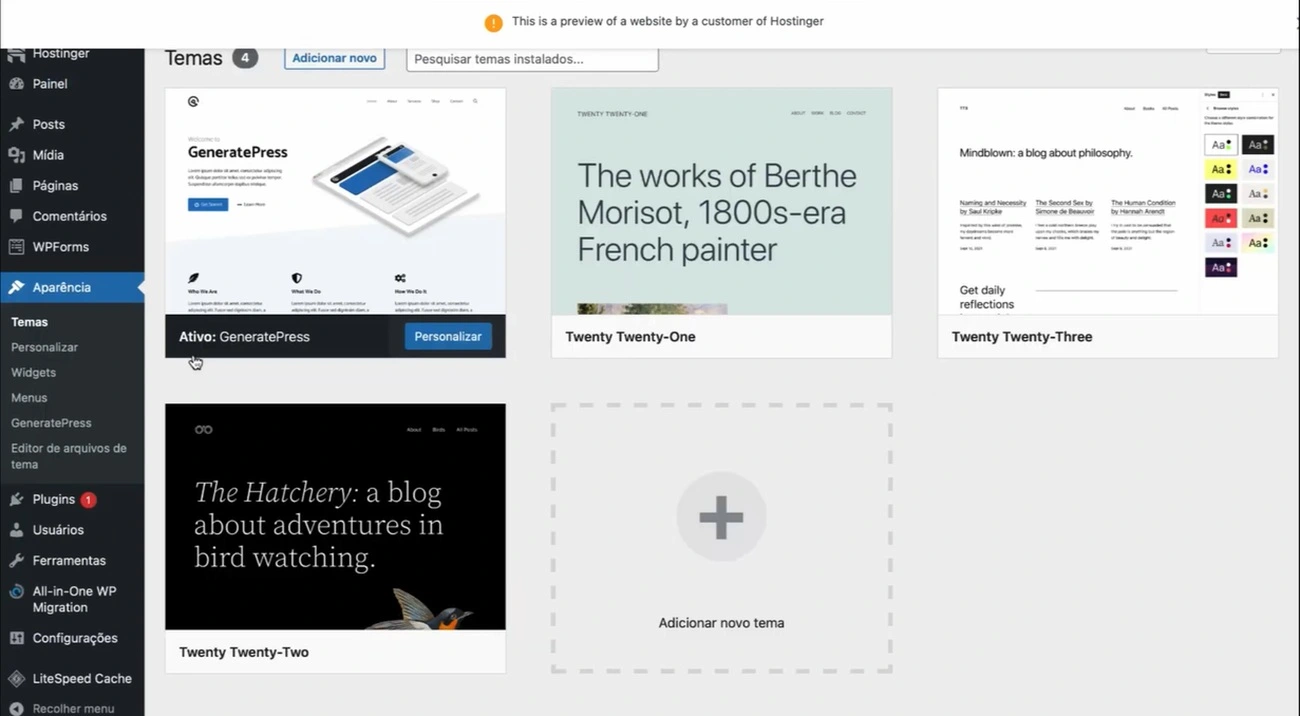Open Personalizar submenu link
The width and height of the screenshot is (1300, 716).
pos(45,347)
